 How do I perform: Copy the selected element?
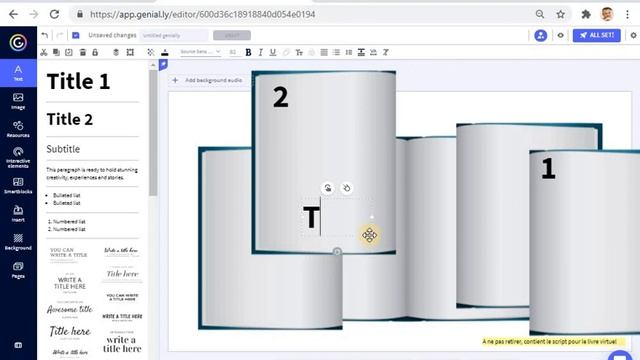tap(56, 52)
